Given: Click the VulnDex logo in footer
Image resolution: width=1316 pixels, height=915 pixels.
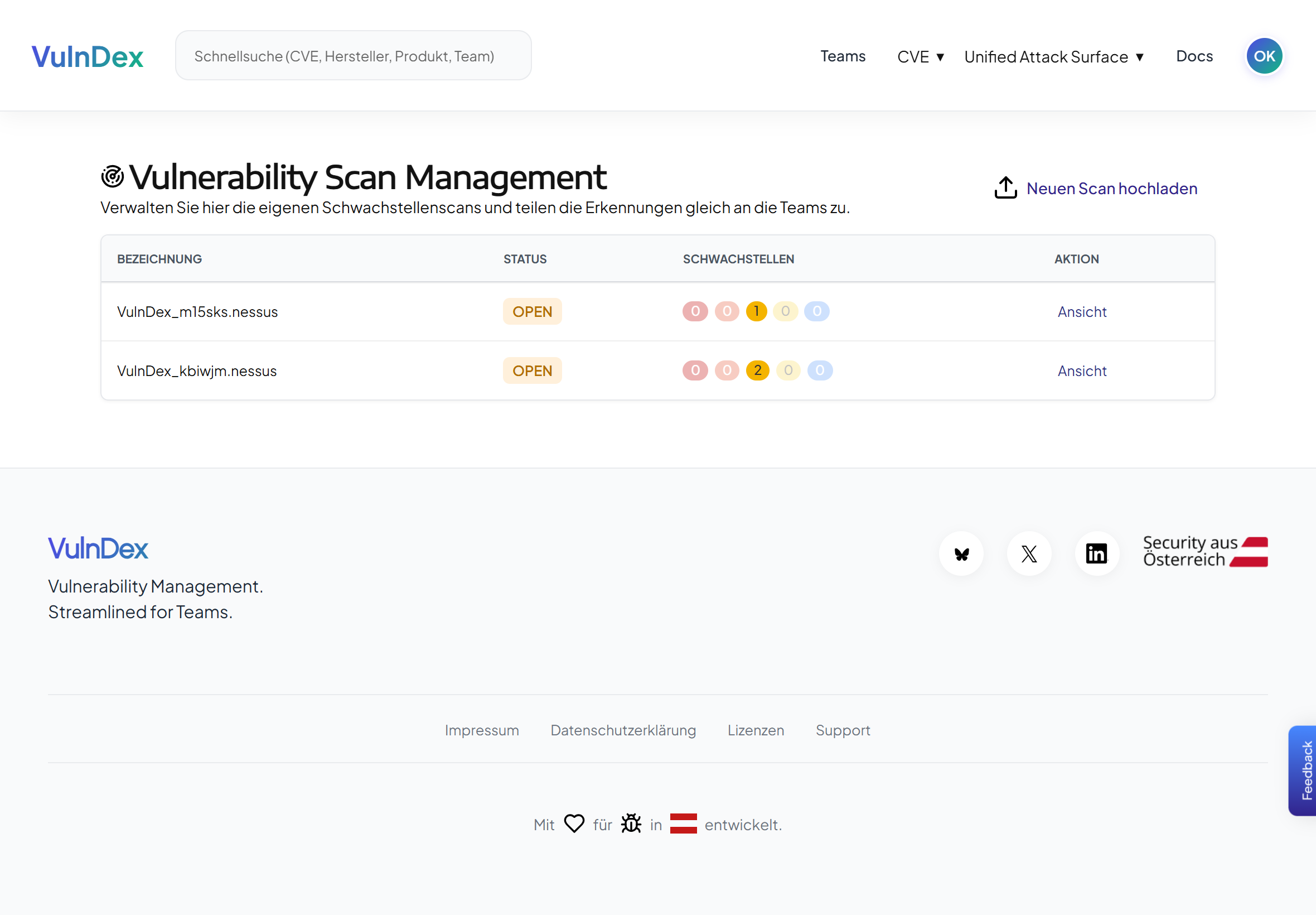Looking at the screenshot, I should point(98,548).
